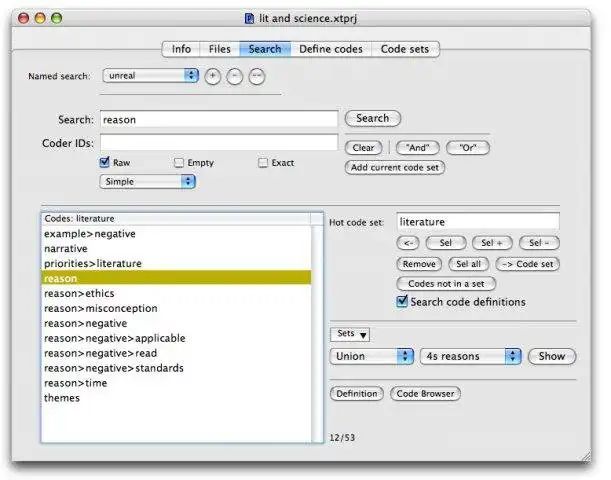Open the Union operation dropdown

point(372,356)
